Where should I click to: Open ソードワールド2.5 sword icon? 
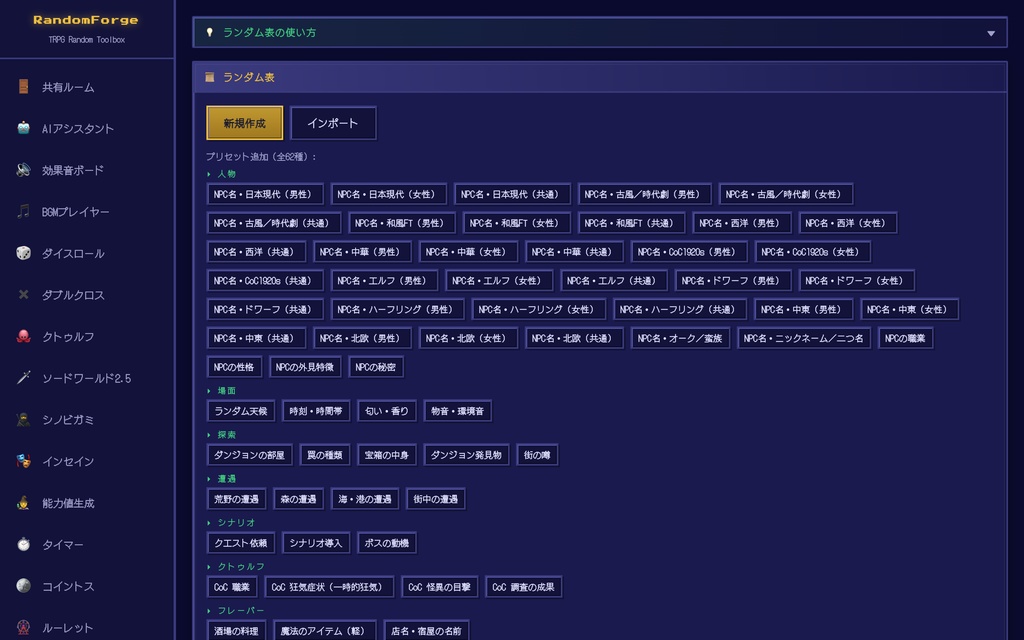coord(22,378)
